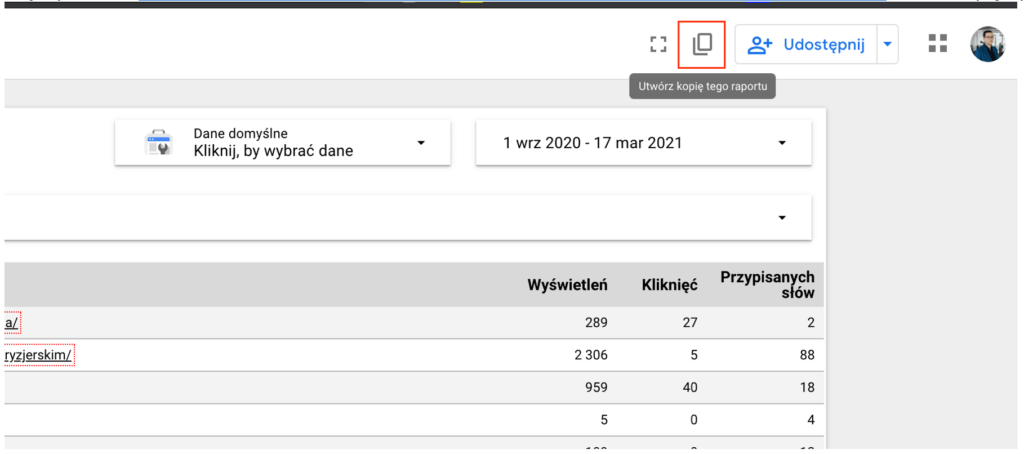Open the URL link ending in "ryzjerskim/"

[x=39, y=354]
